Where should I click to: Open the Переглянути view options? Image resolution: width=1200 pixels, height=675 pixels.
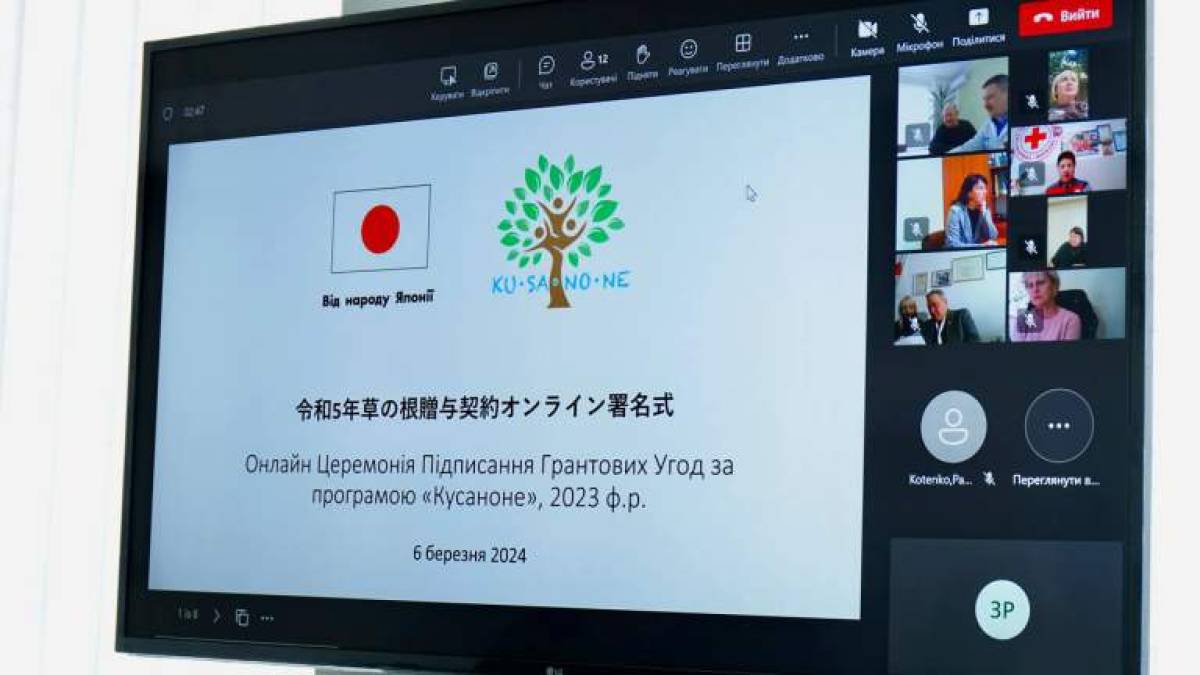[x=743, y=51]
